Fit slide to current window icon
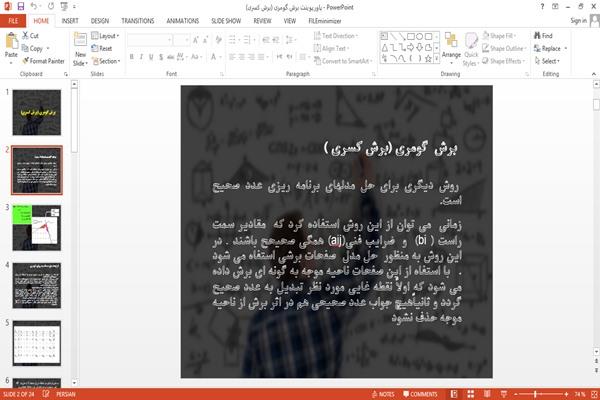The image size is (600, 400). (x=594, y=394)
